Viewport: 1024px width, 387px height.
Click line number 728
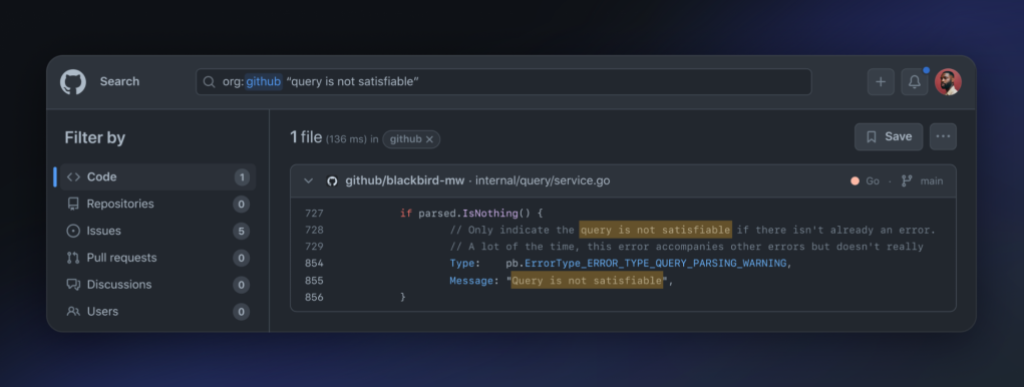(314, 230)
